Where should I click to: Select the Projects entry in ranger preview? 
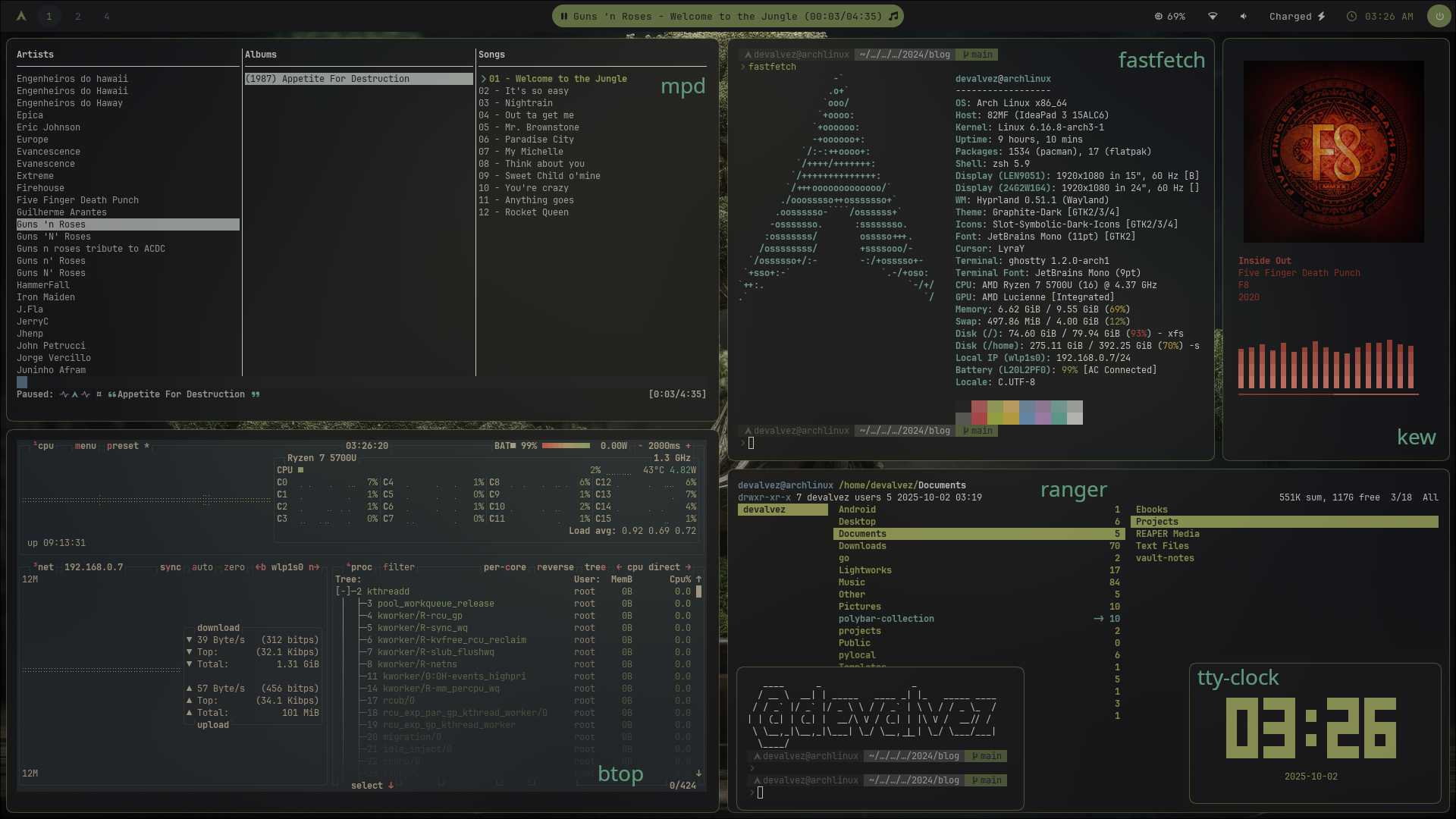[x=1285, y=522]
